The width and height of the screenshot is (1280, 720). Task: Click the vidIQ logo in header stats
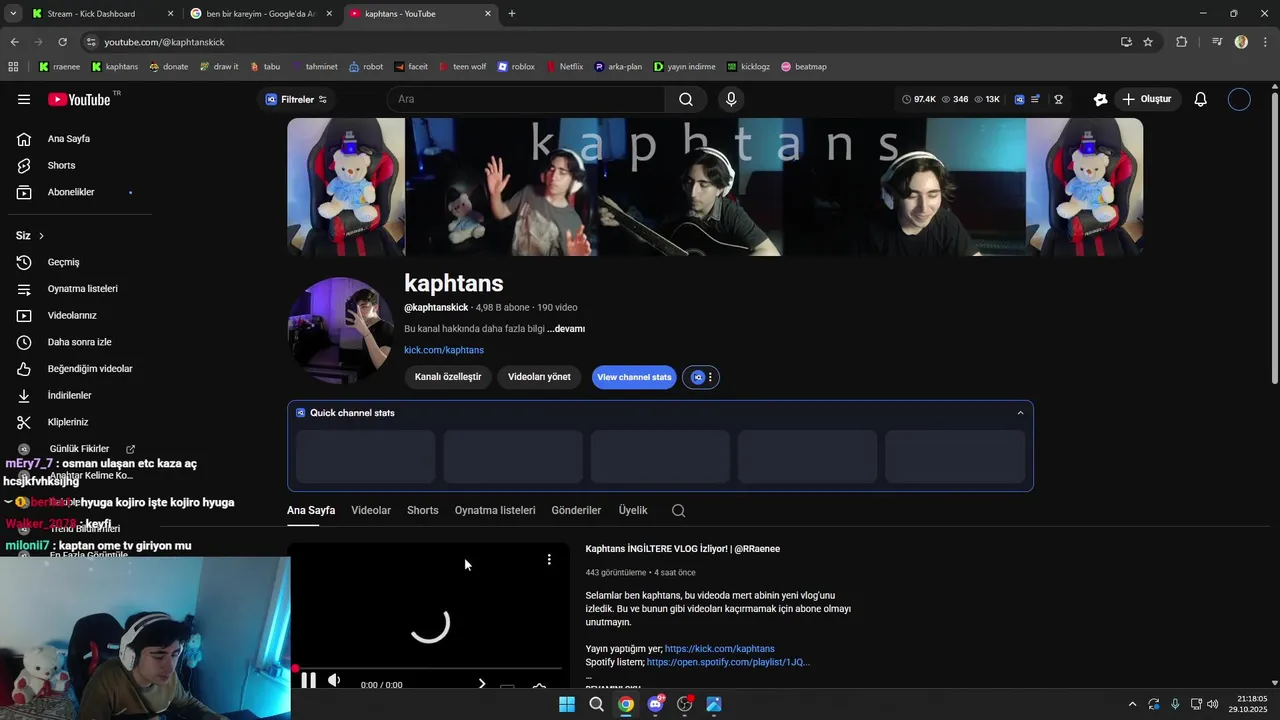1019,99
